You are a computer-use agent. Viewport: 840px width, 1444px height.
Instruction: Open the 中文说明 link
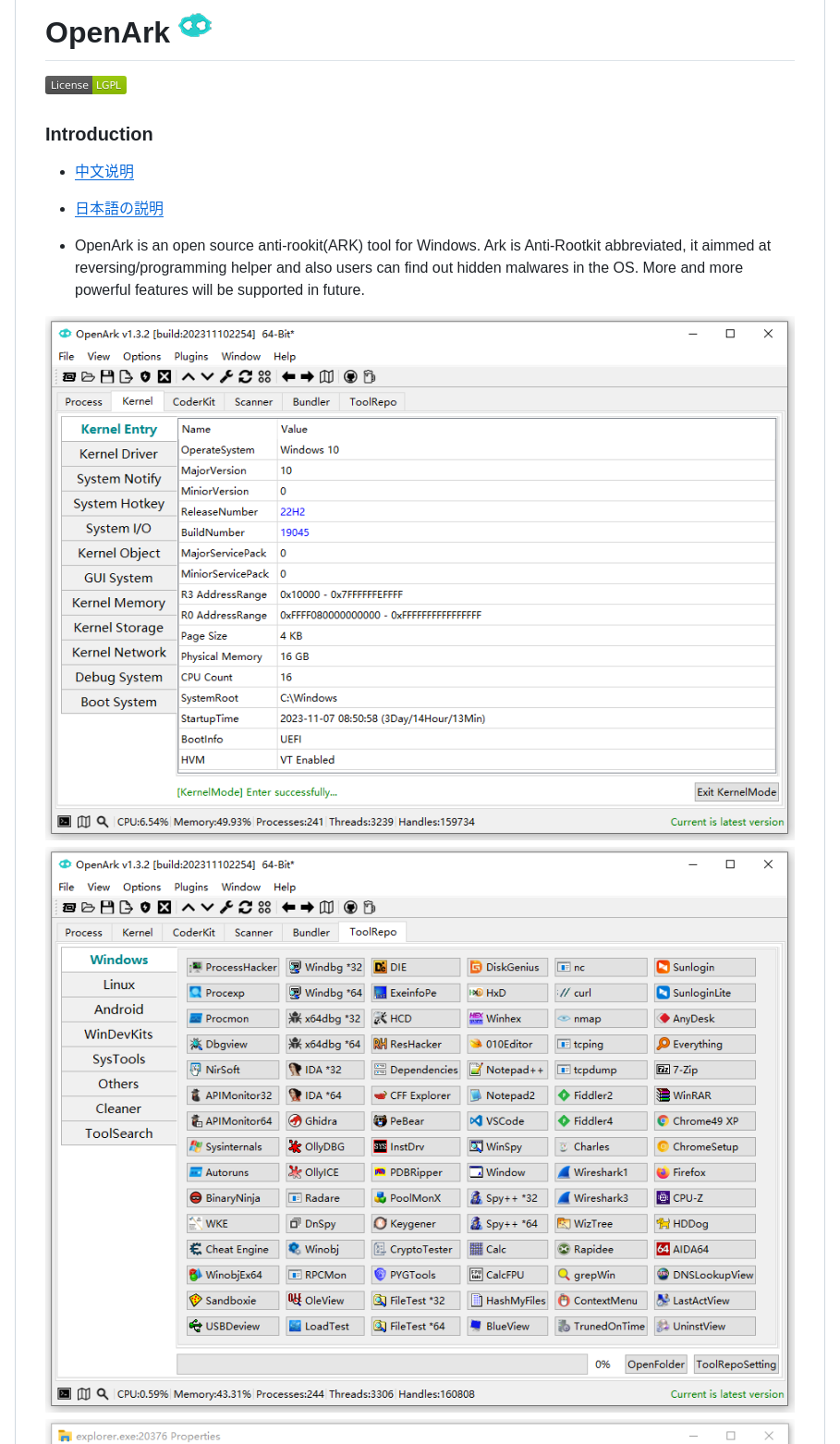104,172
